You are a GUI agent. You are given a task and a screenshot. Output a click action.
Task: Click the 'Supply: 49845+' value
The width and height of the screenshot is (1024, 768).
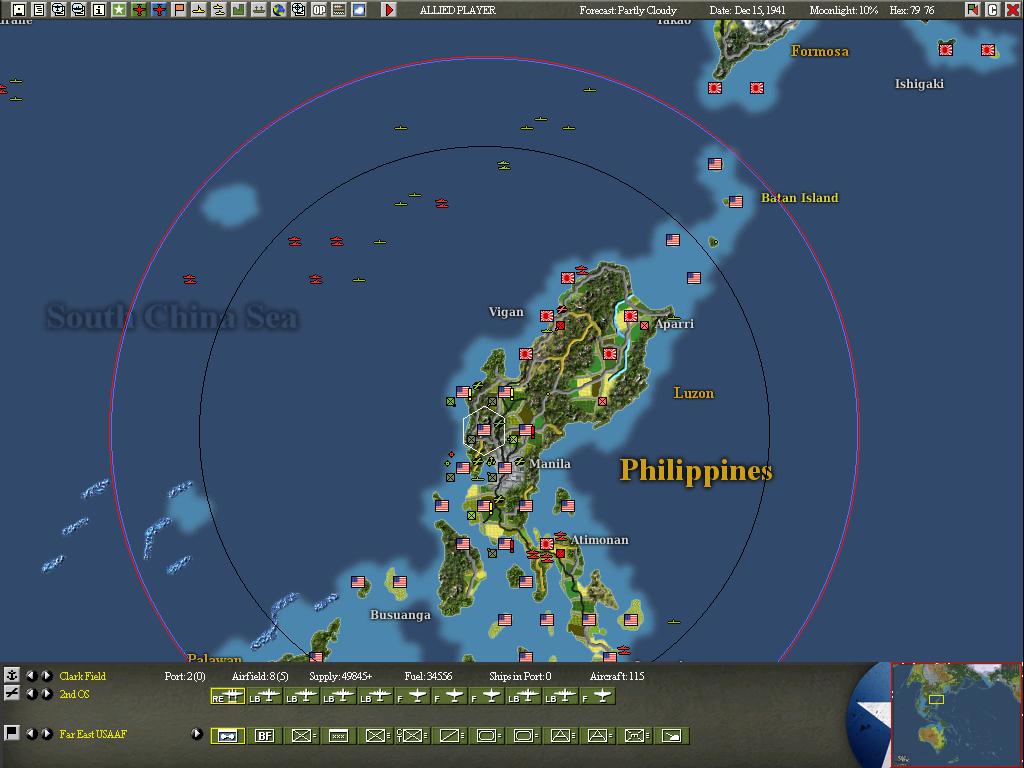pos(341,676)
